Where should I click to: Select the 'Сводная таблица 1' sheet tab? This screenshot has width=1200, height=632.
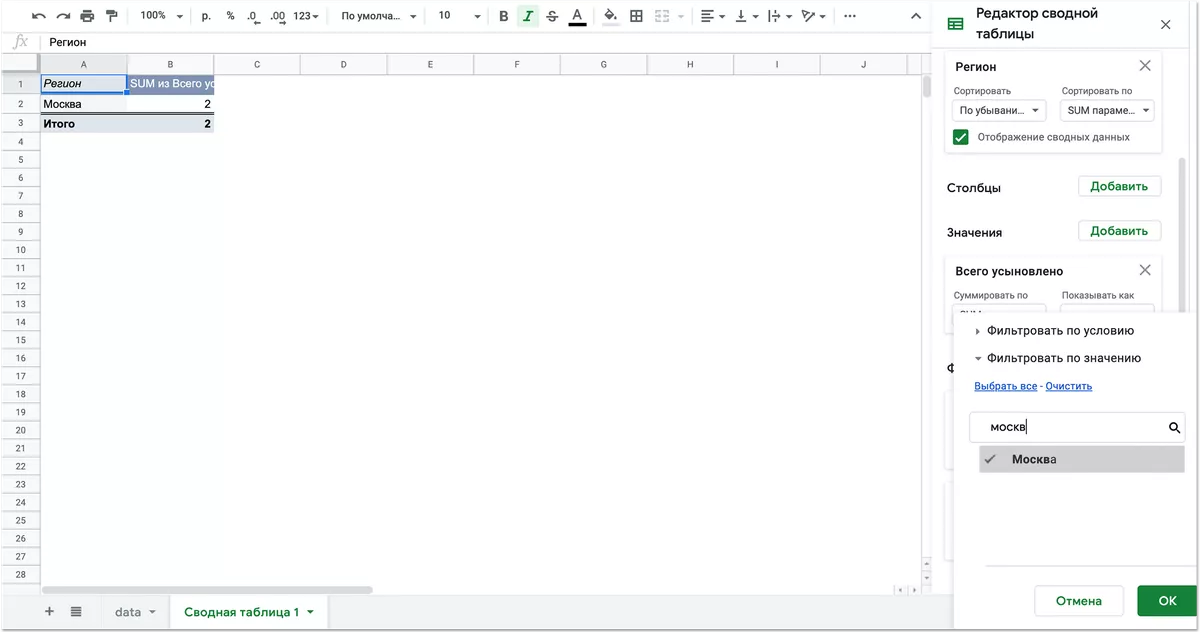pos(241,612)
